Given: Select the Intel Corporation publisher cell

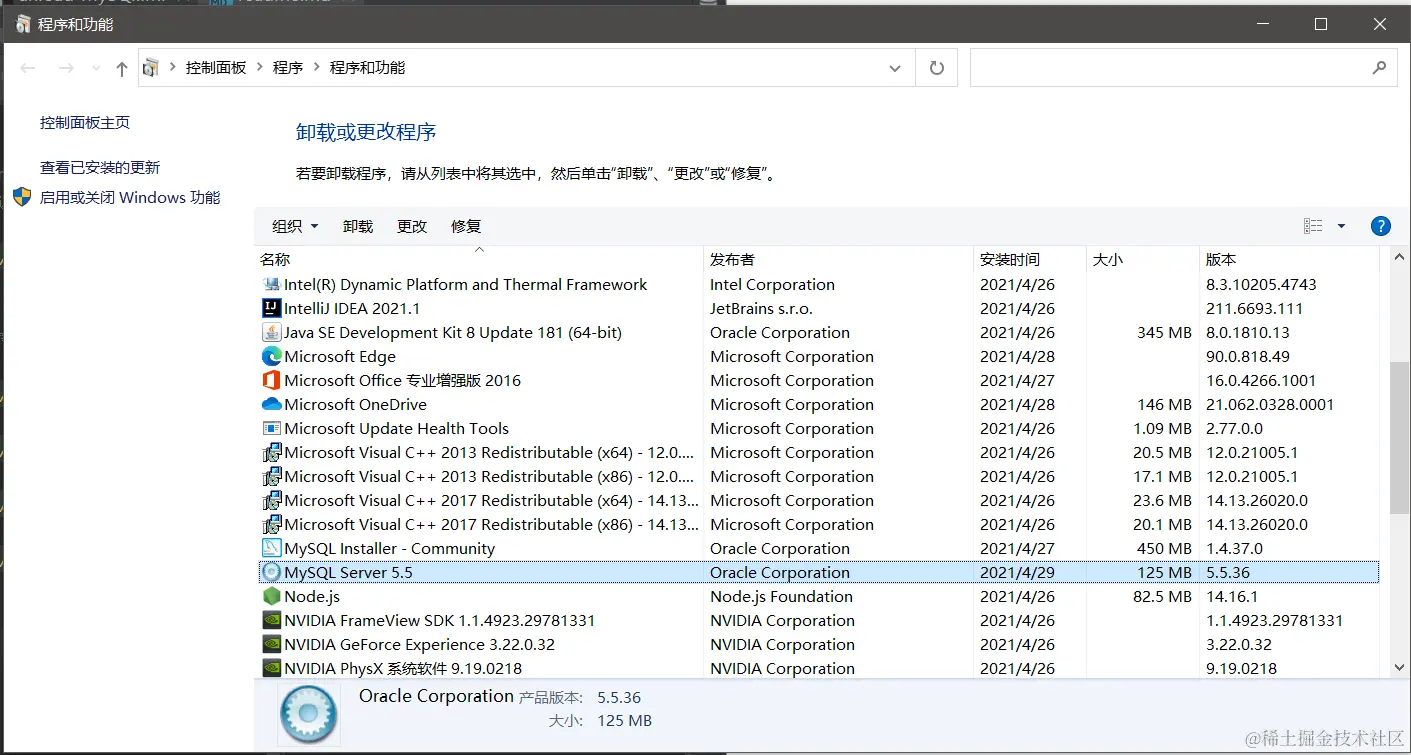Looking at the screenshot, I should [772, 284].
